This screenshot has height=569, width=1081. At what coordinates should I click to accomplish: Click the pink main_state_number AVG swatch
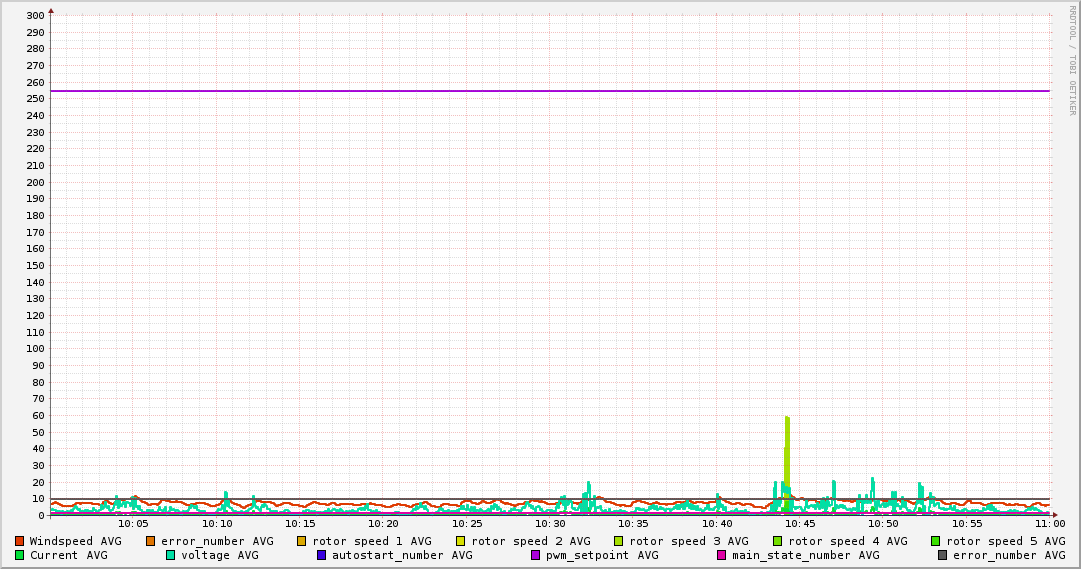[x=722, y=555]
